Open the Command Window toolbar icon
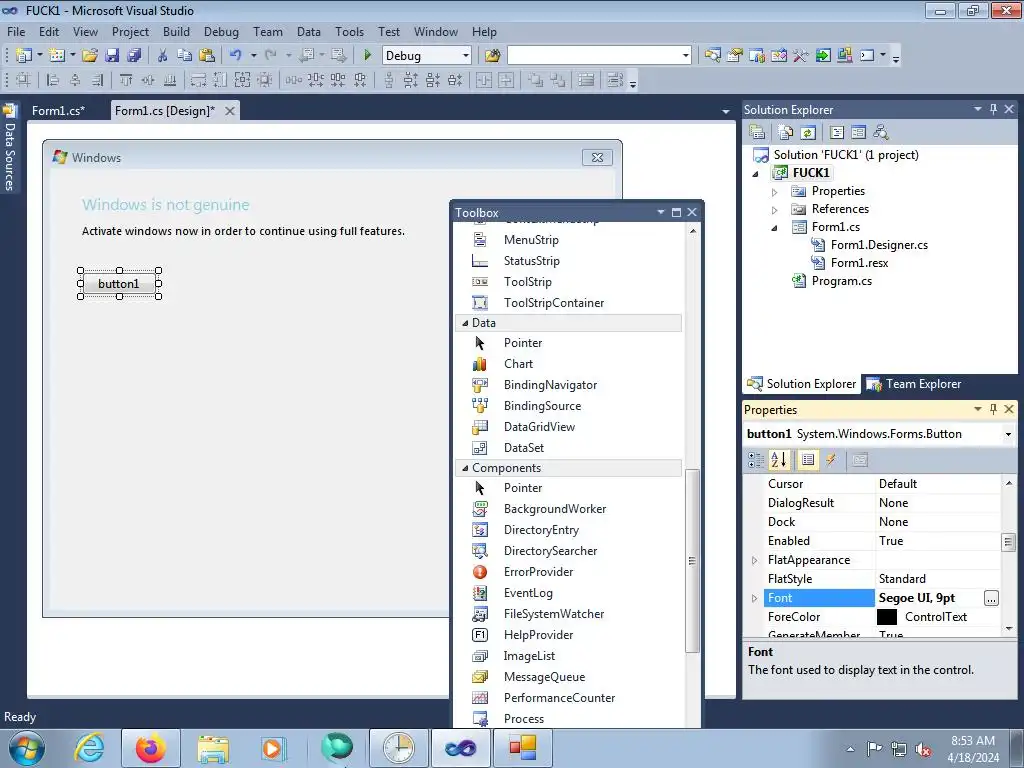The height and width of the screenshot is (768, 1024). (867, 56)
